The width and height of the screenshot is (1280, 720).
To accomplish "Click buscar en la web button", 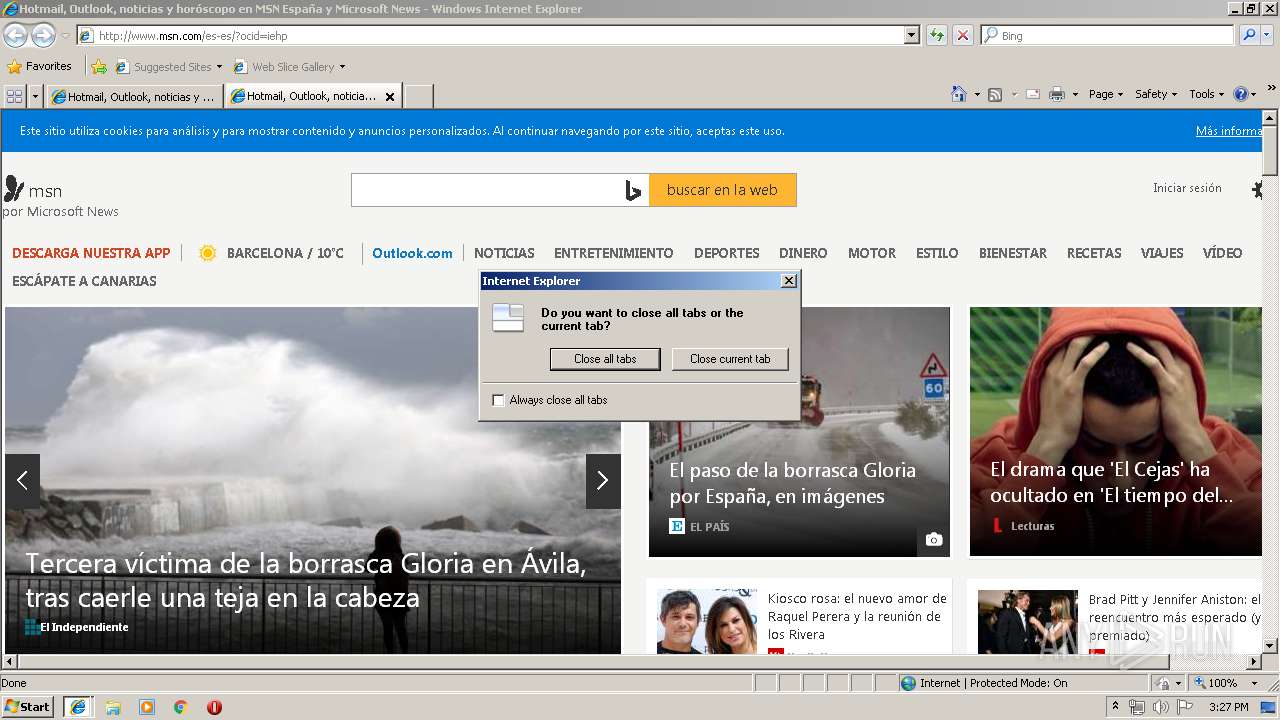I will [x=722, y=190].
